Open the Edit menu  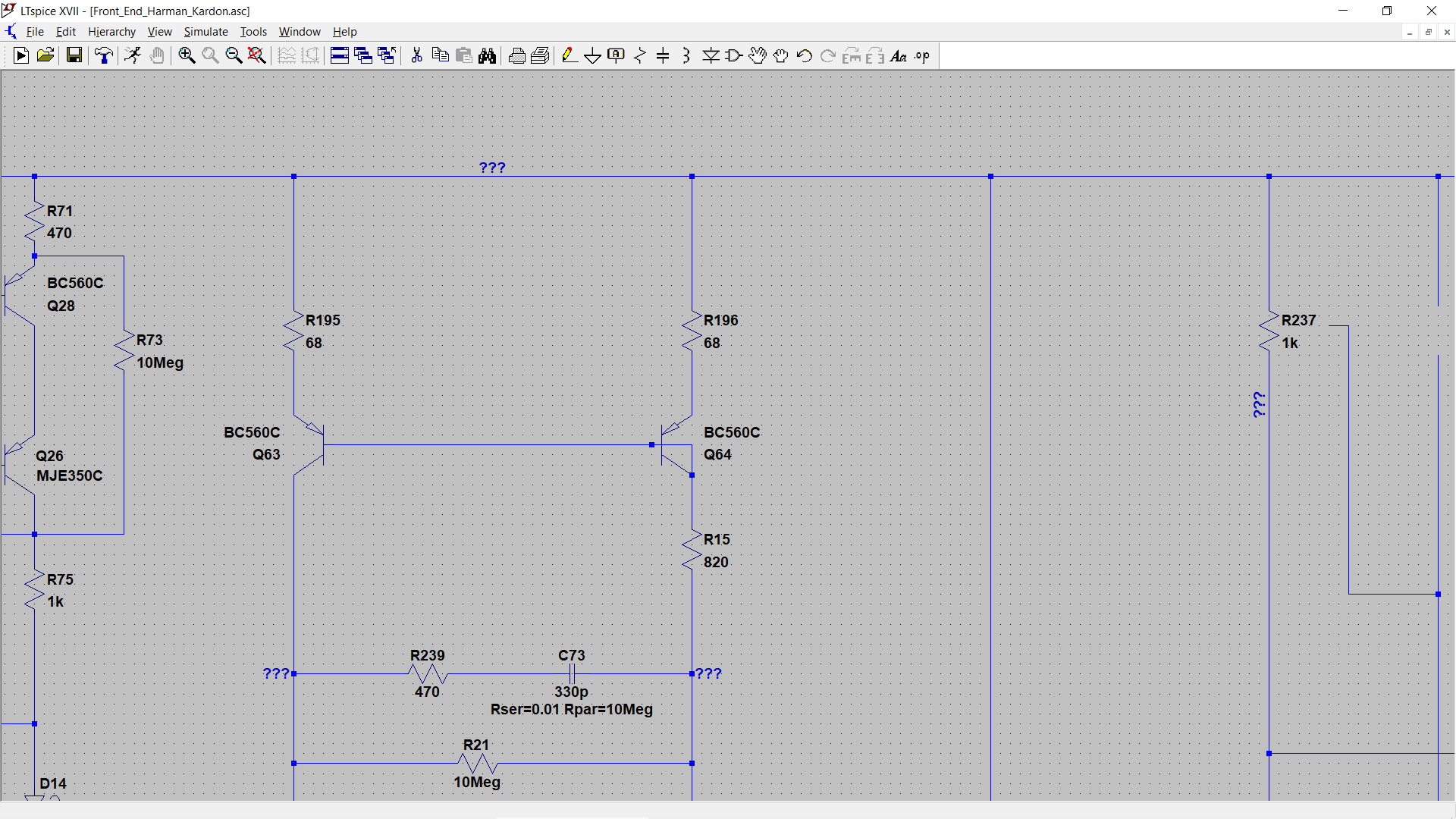(x=66, y=32)
